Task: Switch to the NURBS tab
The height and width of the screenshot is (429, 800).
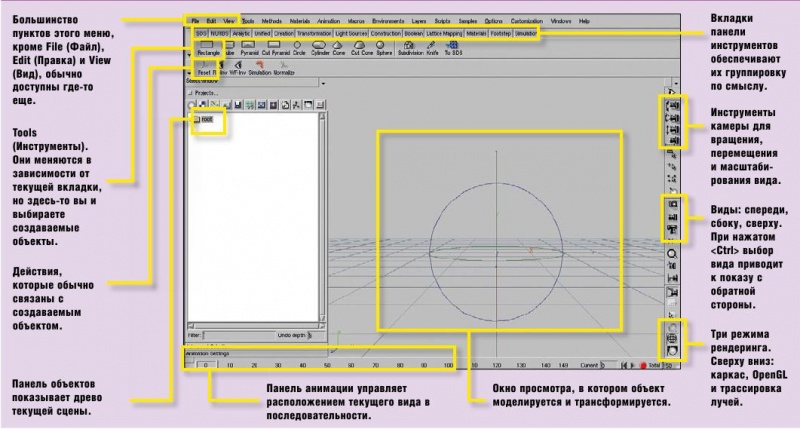Action: click(219, 34)
